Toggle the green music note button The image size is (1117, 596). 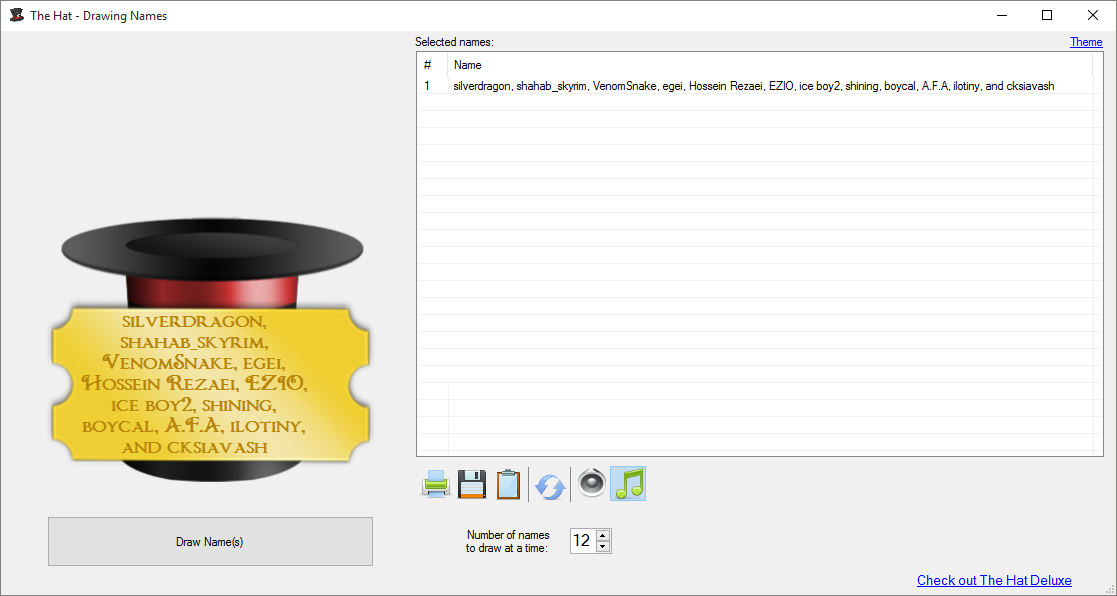tap(628, 484)
